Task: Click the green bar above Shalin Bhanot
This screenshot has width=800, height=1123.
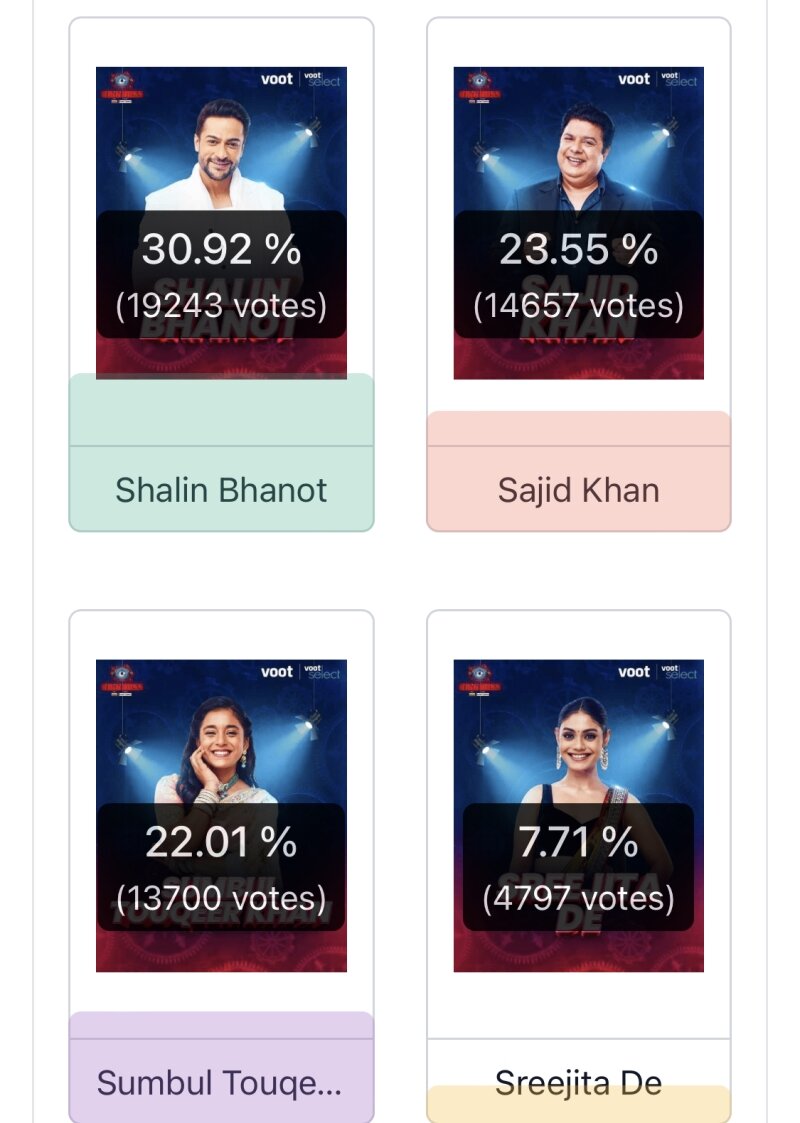Action: pyautogui.click(x=221, y=410)
